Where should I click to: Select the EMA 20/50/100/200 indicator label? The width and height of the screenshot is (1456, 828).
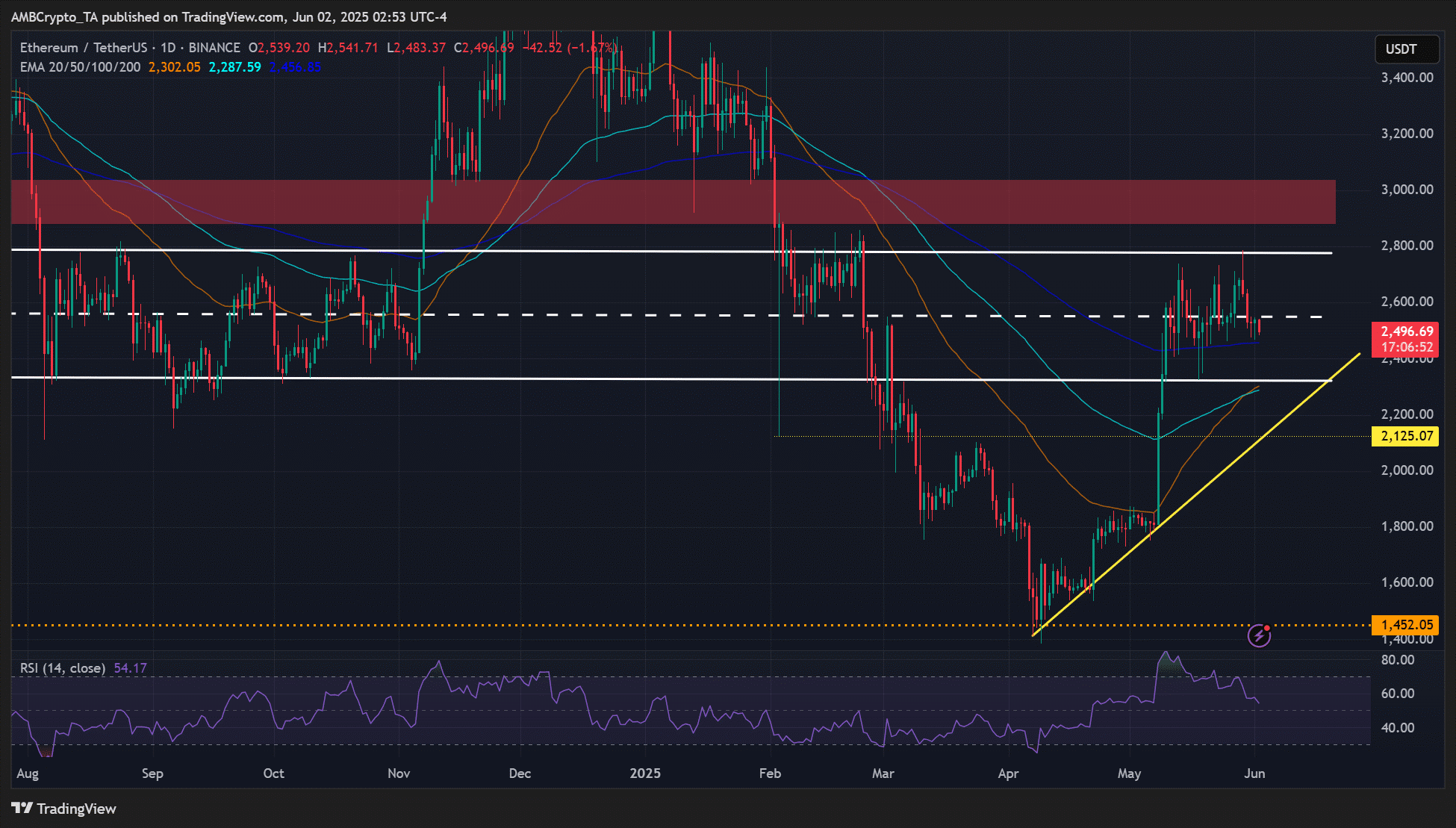[79, 66]
